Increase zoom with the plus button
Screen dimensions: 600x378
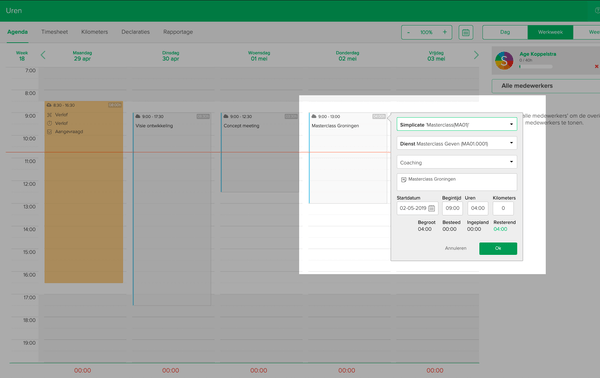[x=445, y=32]
